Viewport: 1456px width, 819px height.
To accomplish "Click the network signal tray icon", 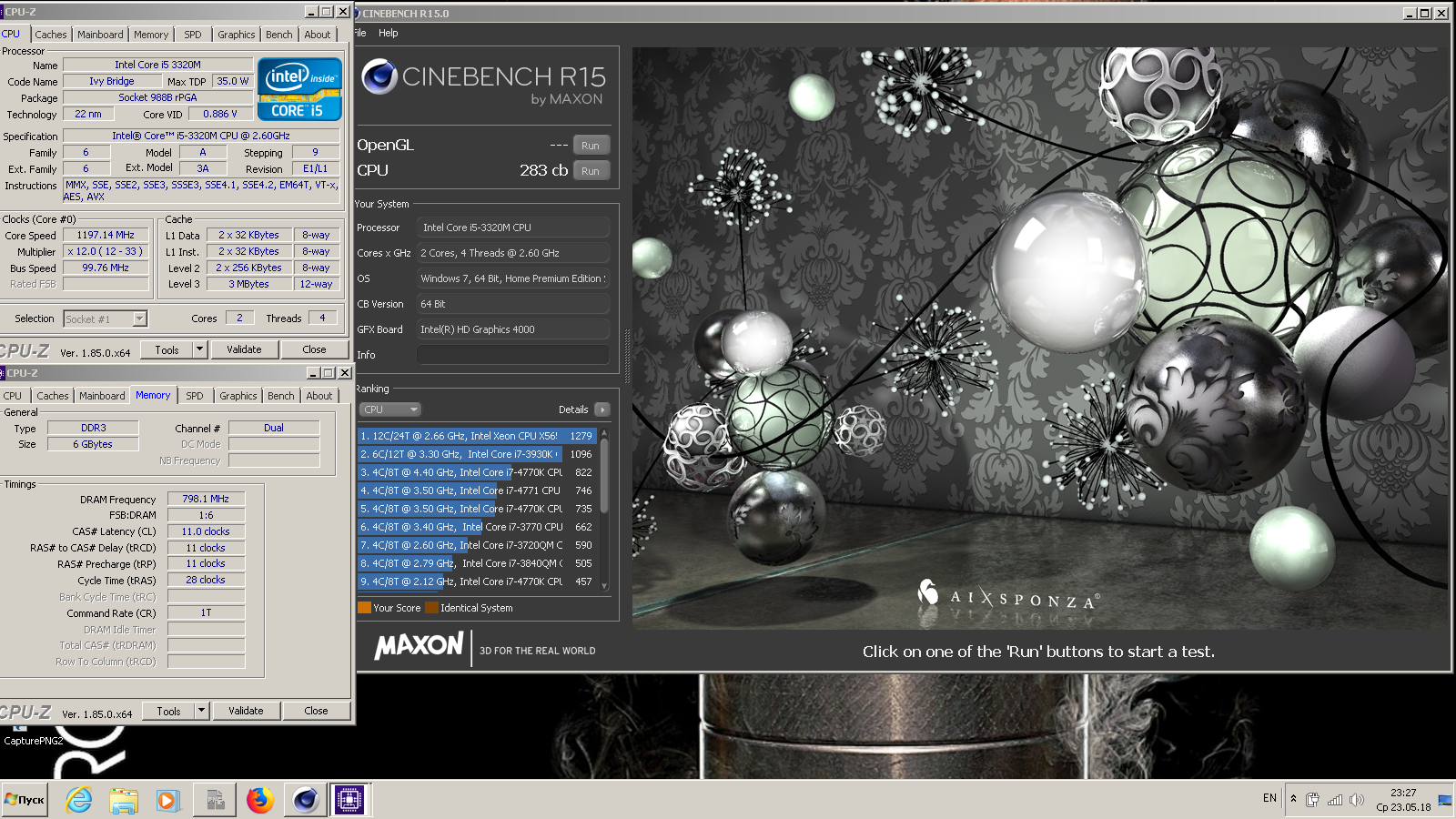I will pyautogui.click(x=1335, y=800).
